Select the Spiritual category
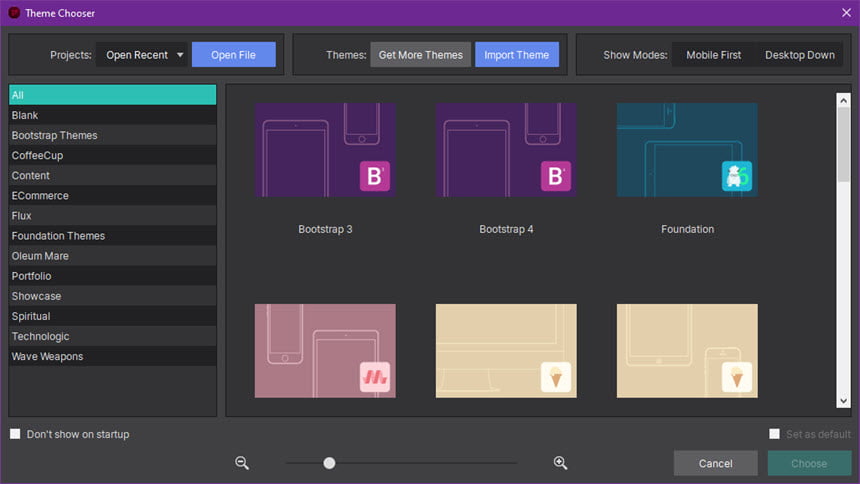The height and width of the screenshot is (484, 860). point(112,317)
